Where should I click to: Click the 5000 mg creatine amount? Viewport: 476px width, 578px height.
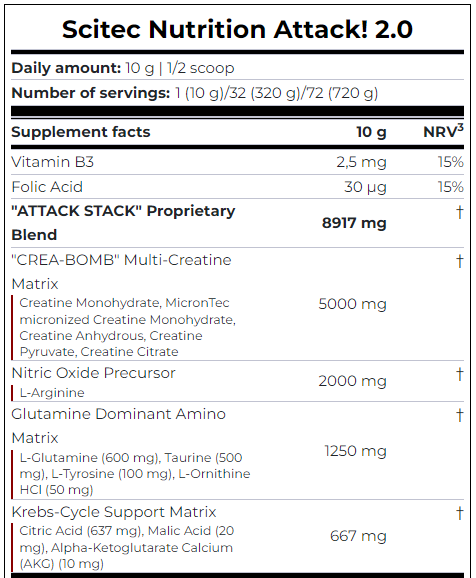[352, 304]
